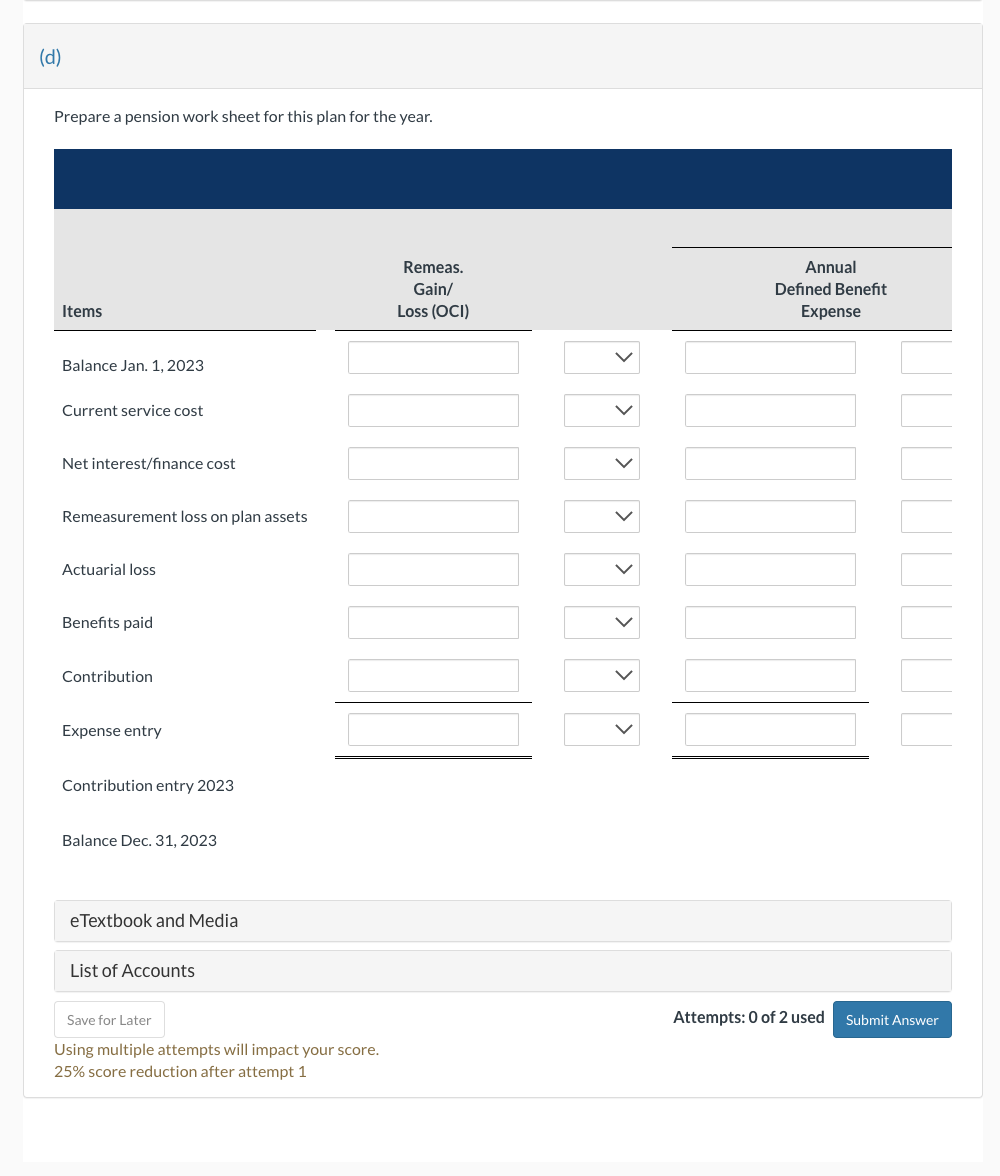Click the OCI input for Current service cost
1000x1176 pixels.
pos(433,410)
